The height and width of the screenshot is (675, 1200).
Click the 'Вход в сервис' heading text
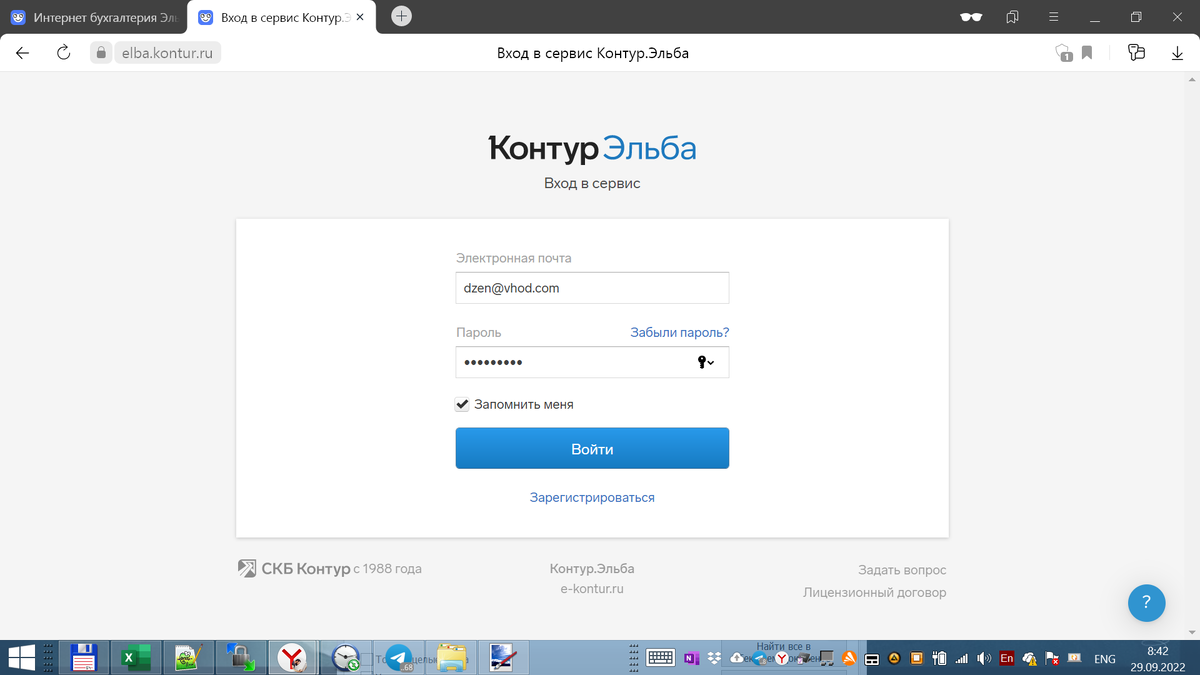(x=592, y=184)
